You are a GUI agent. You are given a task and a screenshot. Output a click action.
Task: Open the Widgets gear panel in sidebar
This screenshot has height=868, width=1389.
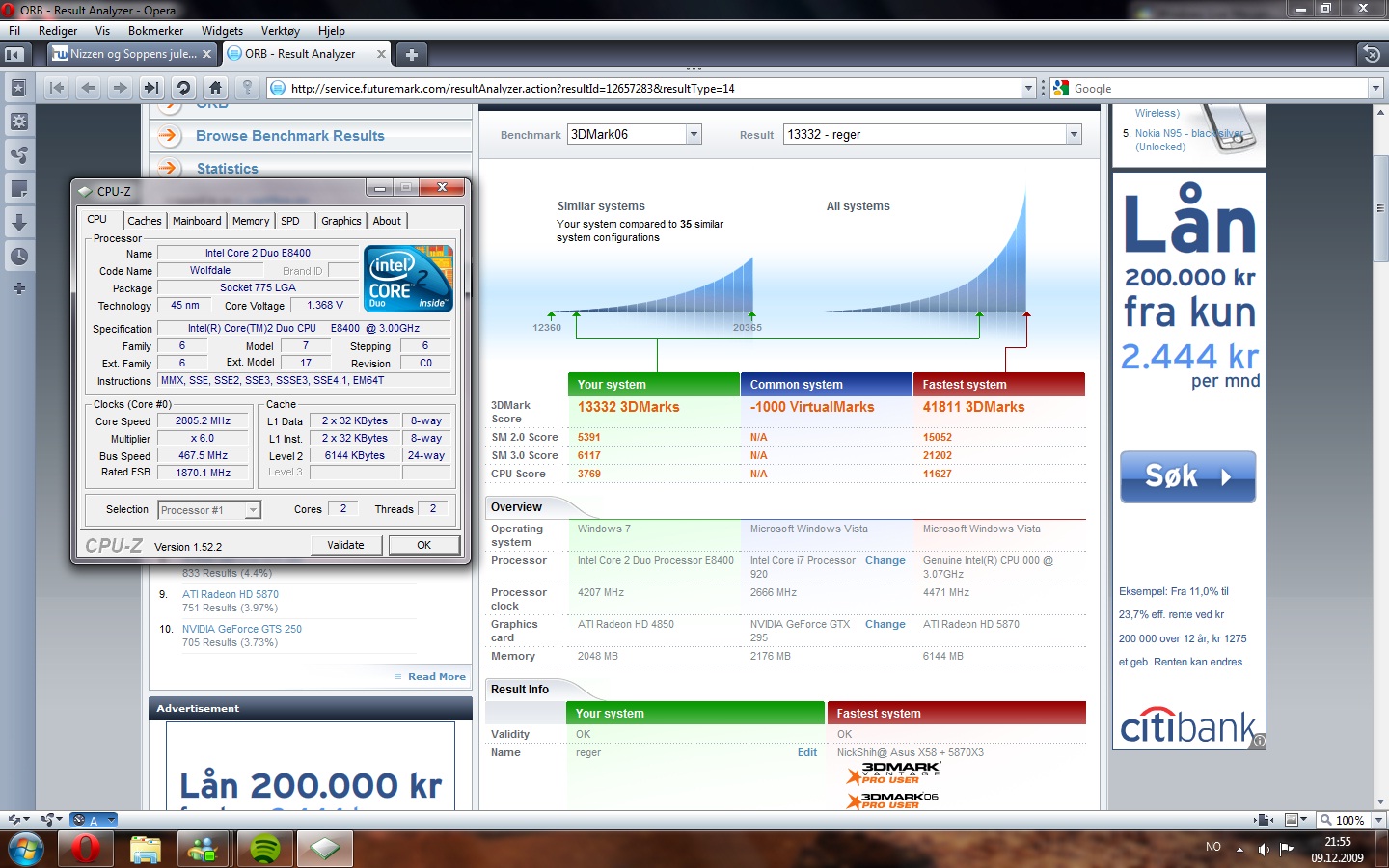[18, 122]
